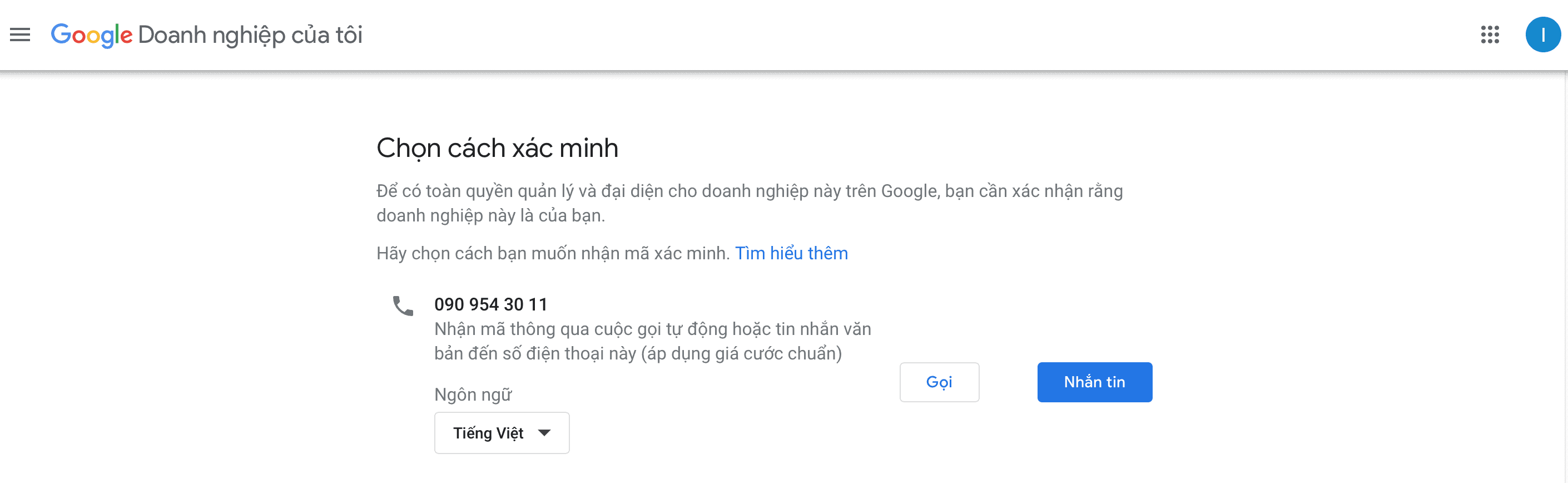
Task: Click the Ngôn ngữ label
Action: point(473,395)
